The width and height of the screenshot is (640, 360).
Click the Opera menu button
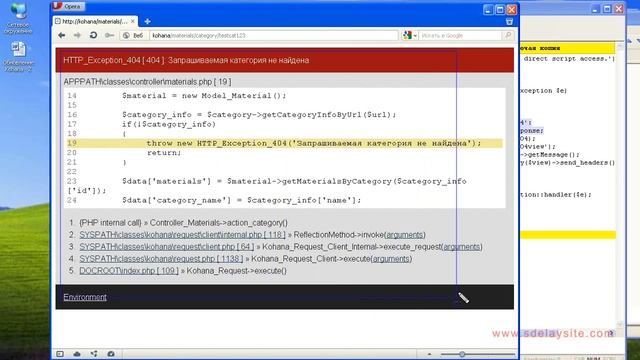pyautogui.click(x=69, y=6)
